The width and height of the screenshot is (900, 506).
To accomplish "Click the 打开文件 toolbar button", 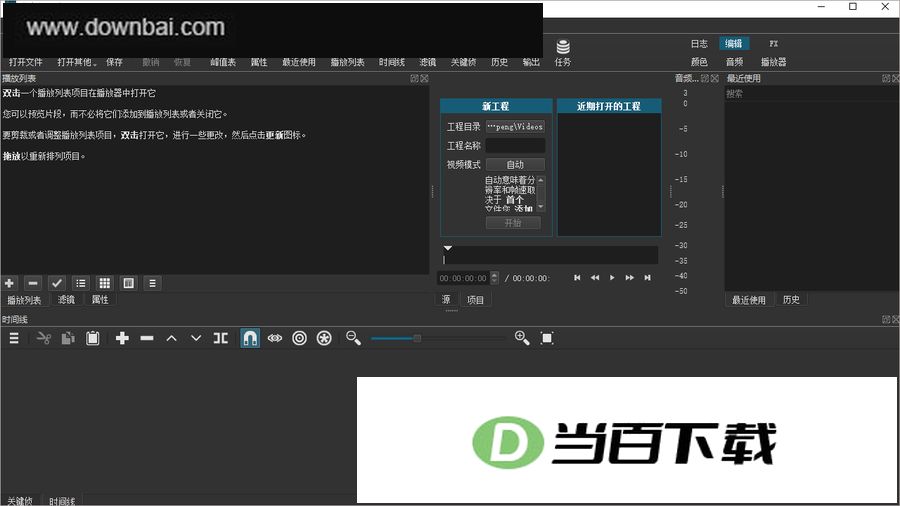I will coord(26,62).
